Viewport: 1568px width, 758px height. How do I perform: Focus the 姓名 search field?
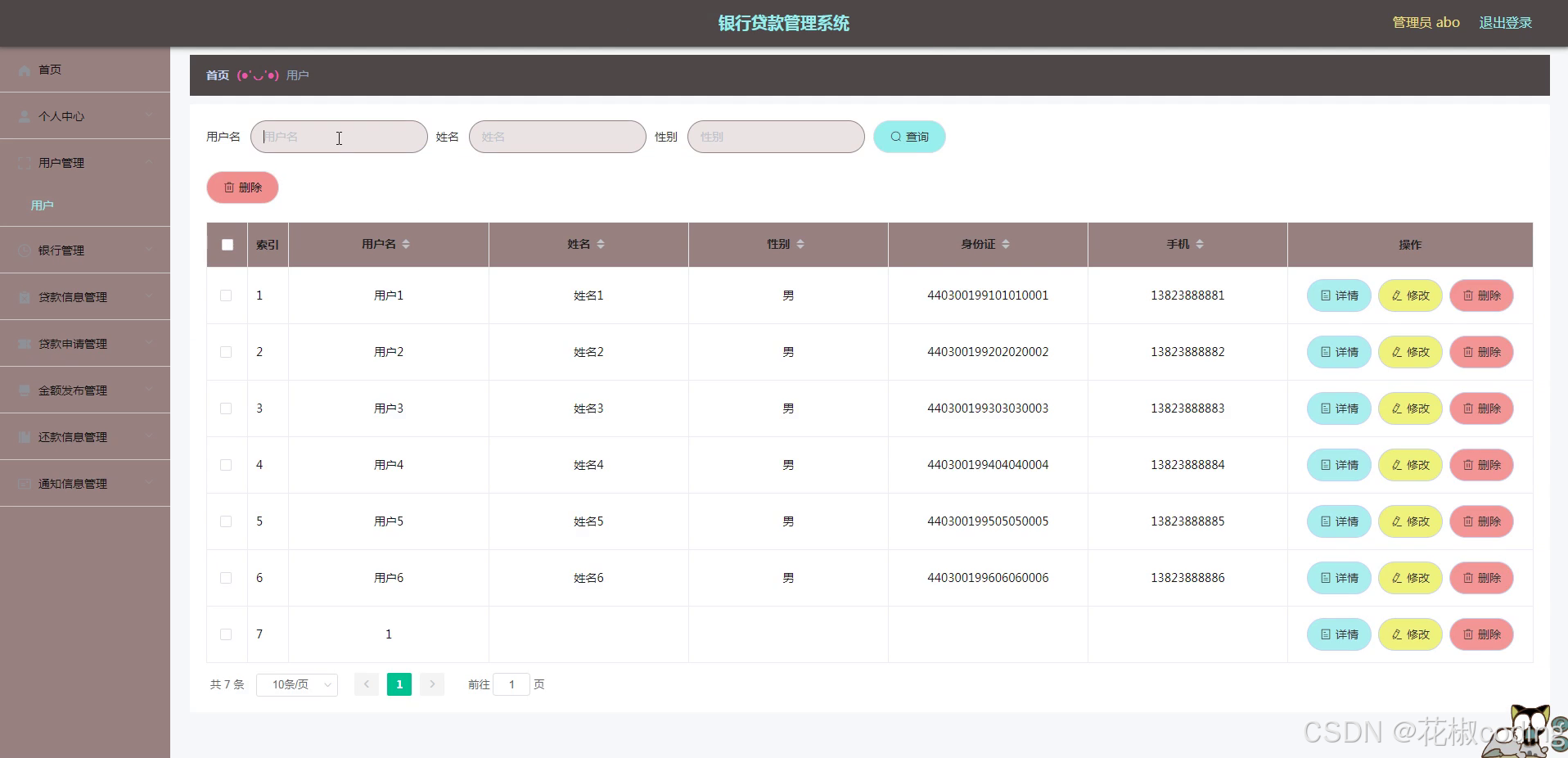click(x=557, y=137)
